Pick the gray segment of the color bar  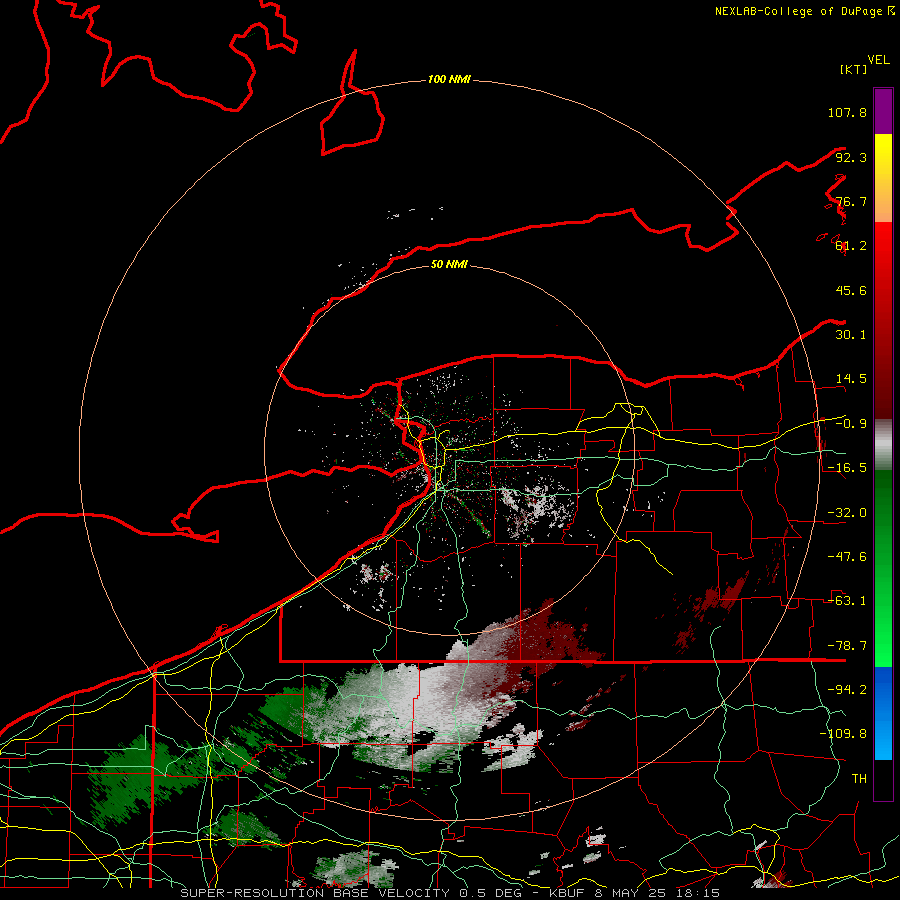(x=883, y=445)
